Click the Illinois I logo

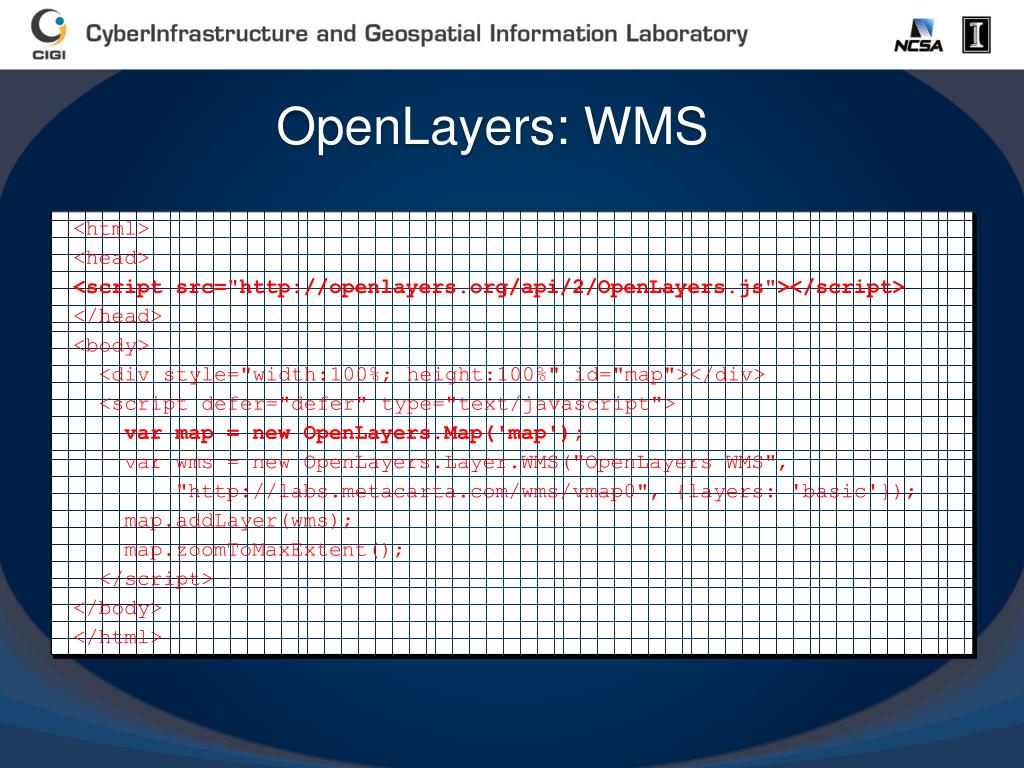976,35
